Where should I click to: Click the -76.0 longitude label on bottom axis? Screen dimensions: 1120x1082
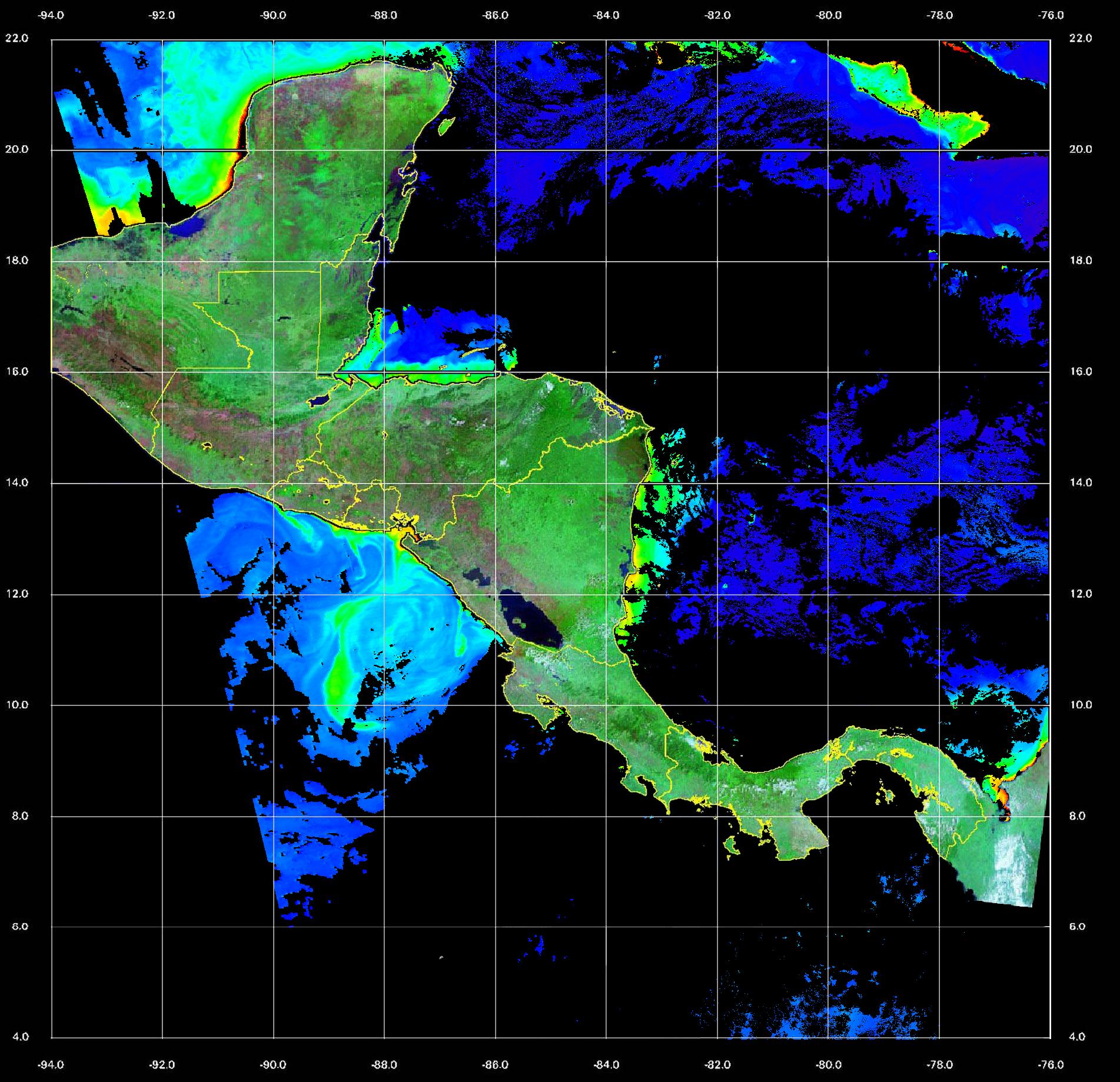tap(1051, 1064)
